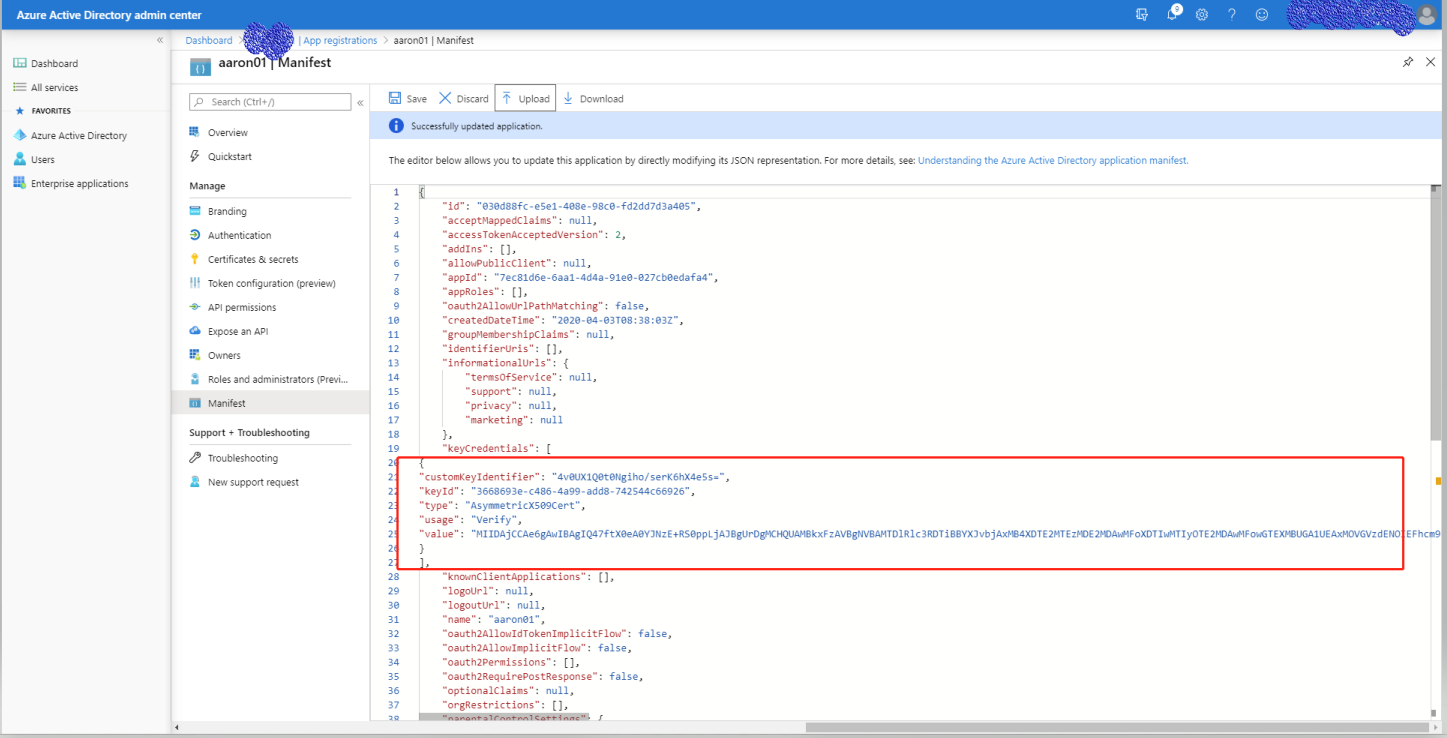
Task: Click the "usage": "Verify" line
Action: 470,520
